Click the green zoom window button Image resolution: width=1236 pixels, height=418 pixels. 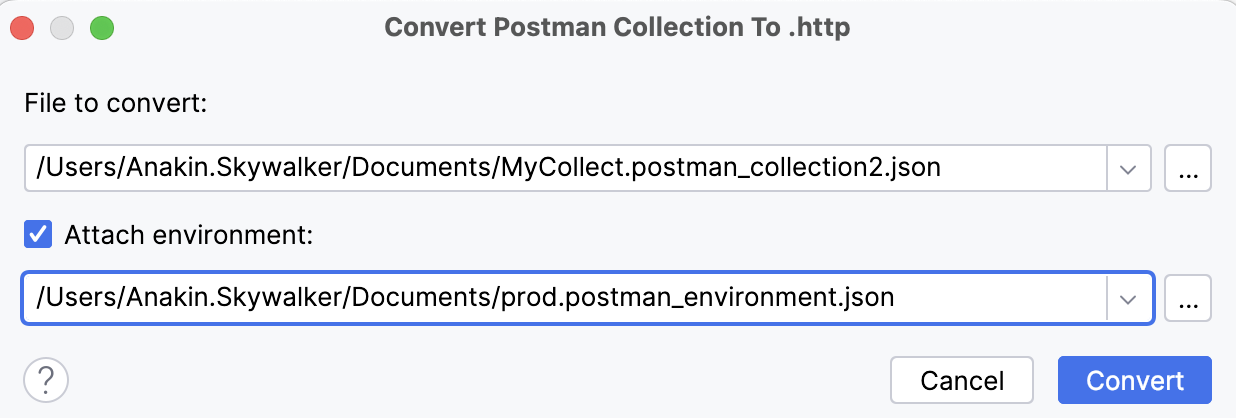[102, 28]
